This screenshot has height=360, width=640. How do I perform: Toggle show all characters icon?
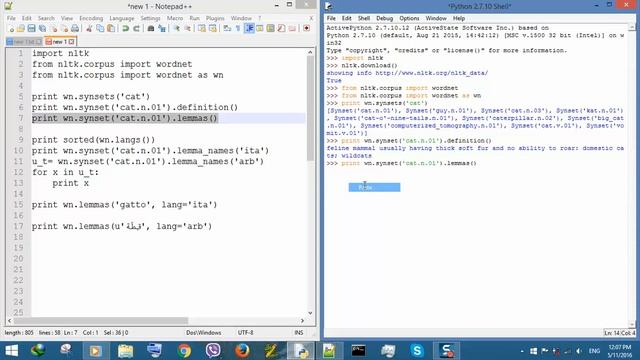point(238,28)
